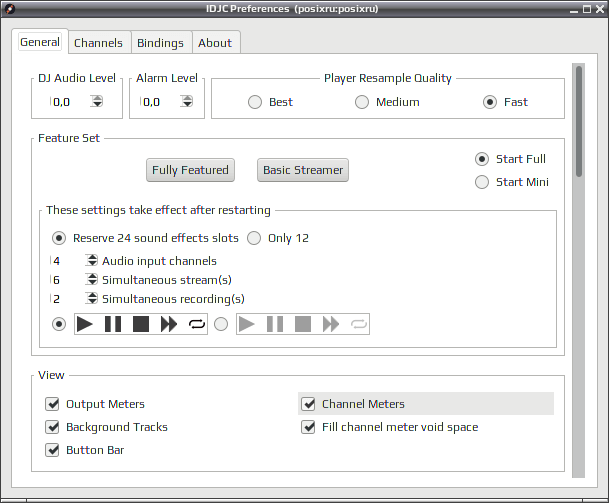
Task: Click the Basic Streamer button
Action: 303,170
